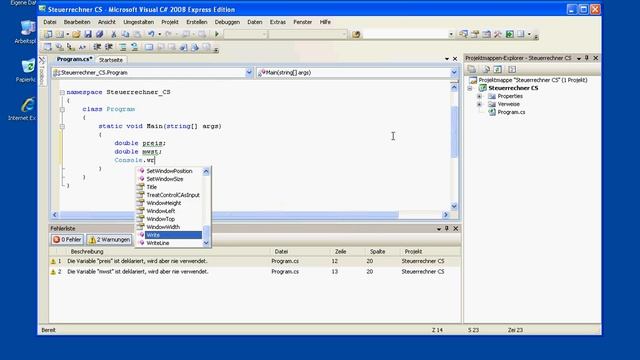Click Show All Files icon in Projektmappen-Explorer
The height and width of the screenshot is (360, 640).
tap(486, 69)
